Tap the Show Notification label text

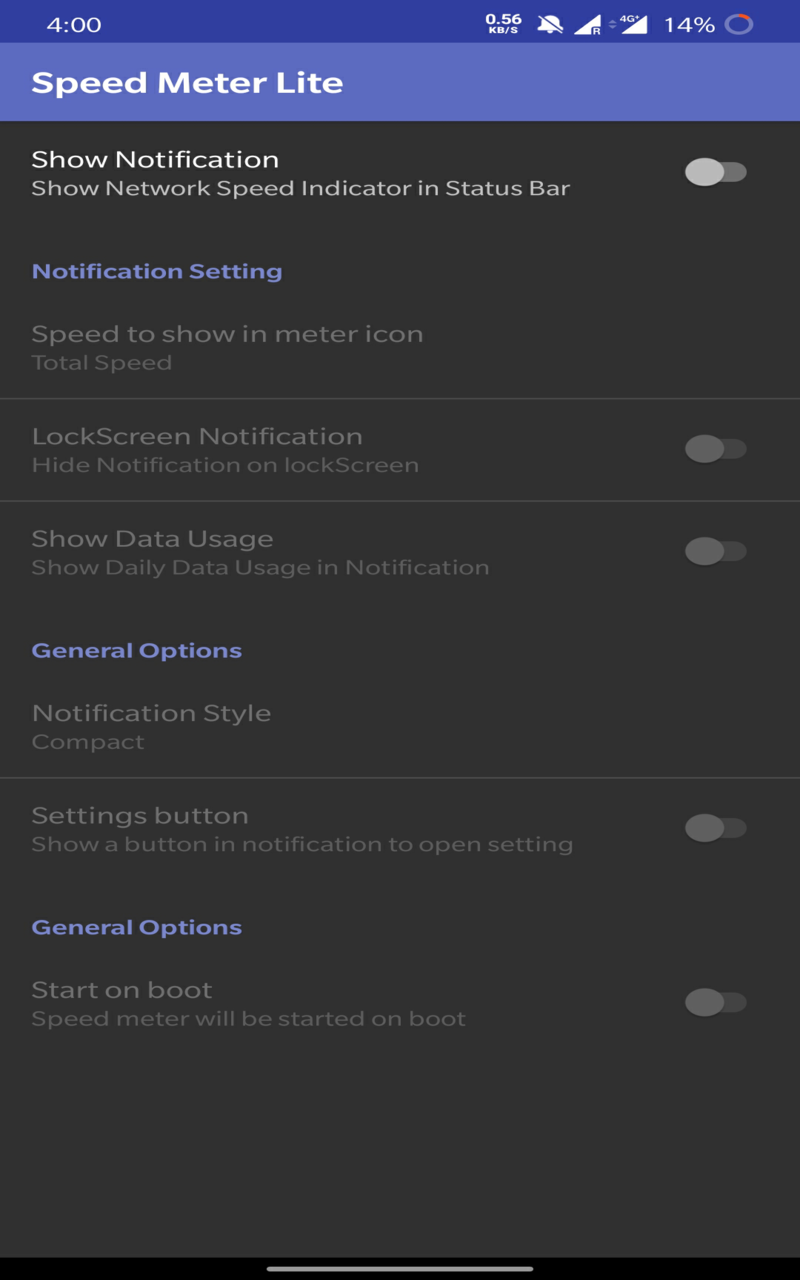pos(155,159)
